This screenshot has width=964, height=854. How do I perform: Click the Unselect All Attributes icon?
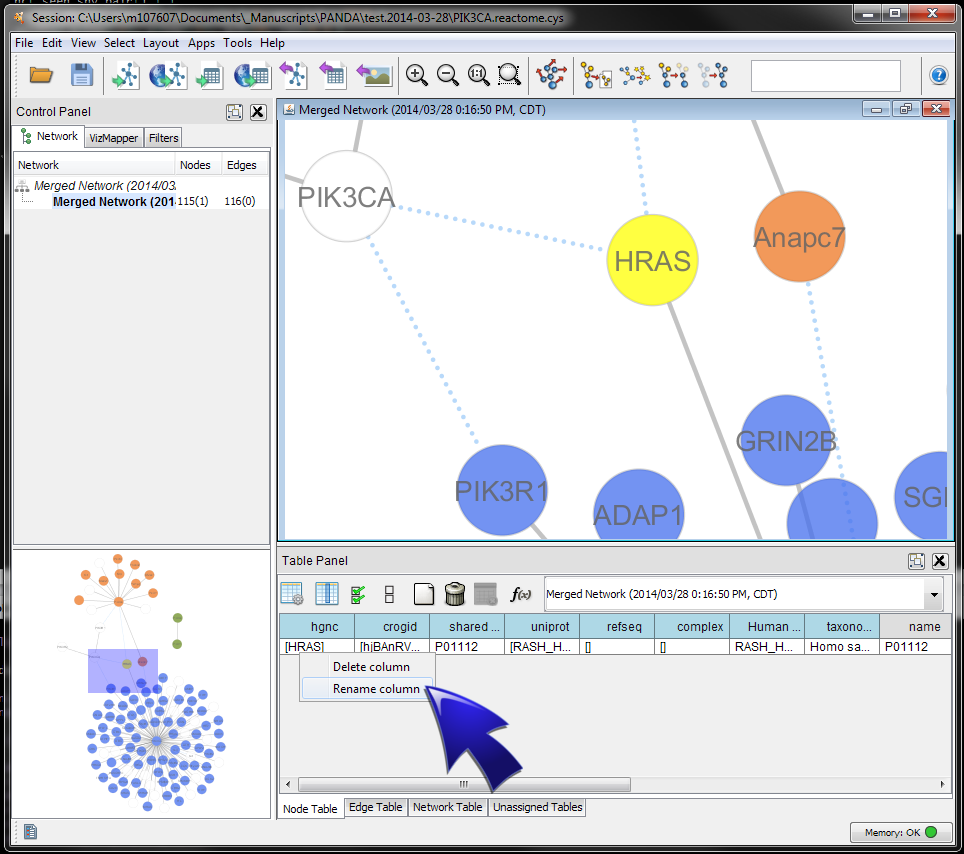click(x=389, y=594)
